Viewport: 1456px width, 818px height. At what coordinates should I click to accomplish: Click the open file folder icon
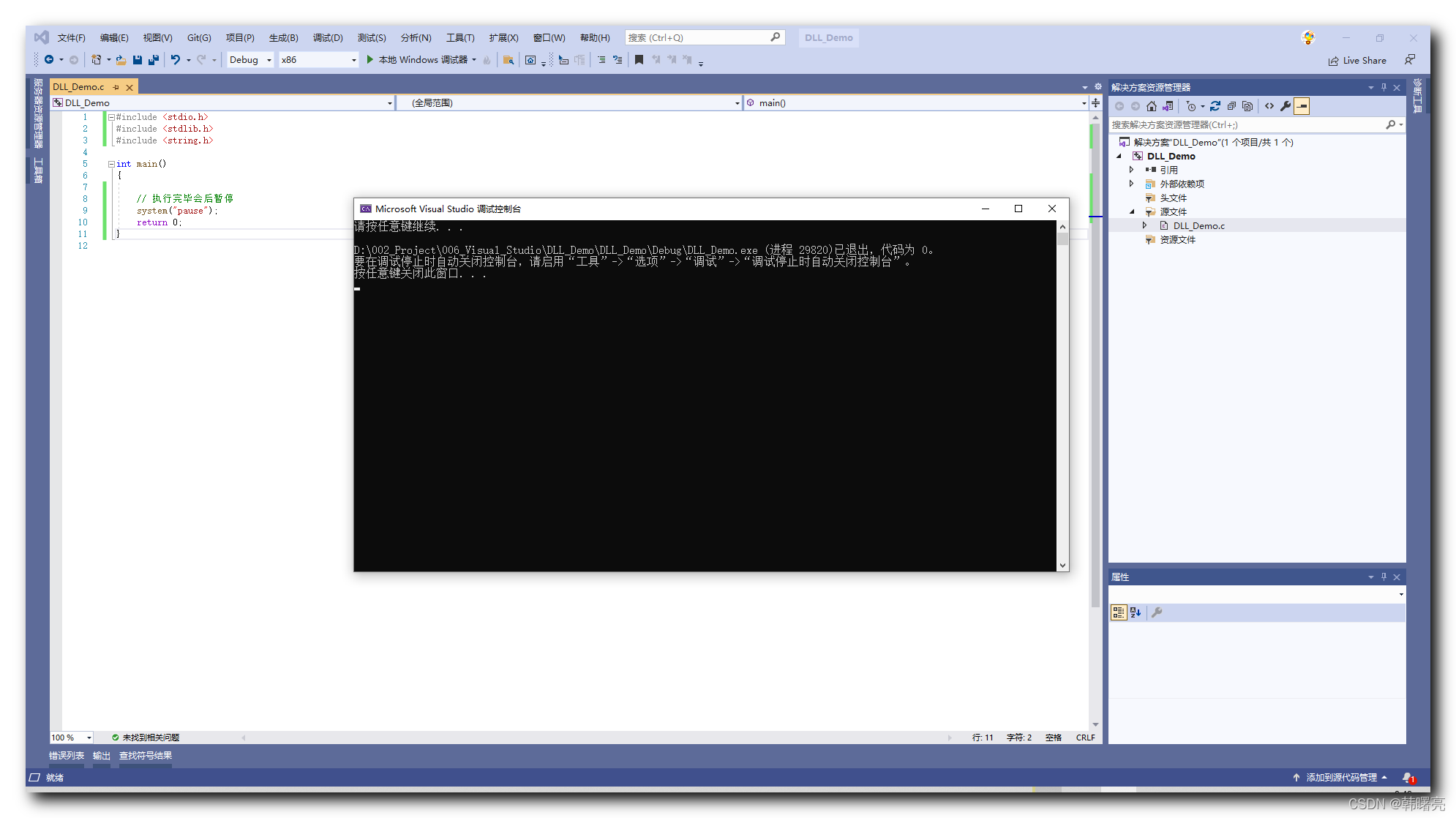coord(121,60)
